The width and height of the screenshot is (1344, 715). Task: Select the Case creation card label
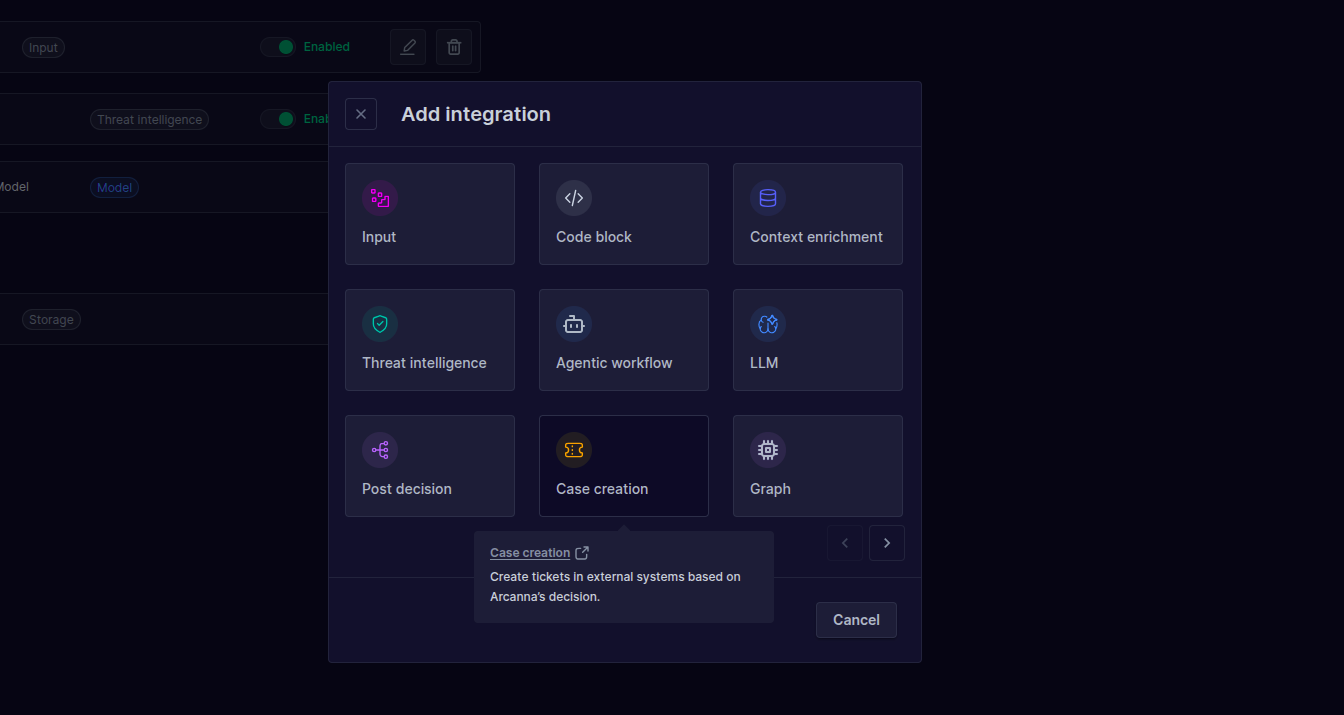coord(602,489)
